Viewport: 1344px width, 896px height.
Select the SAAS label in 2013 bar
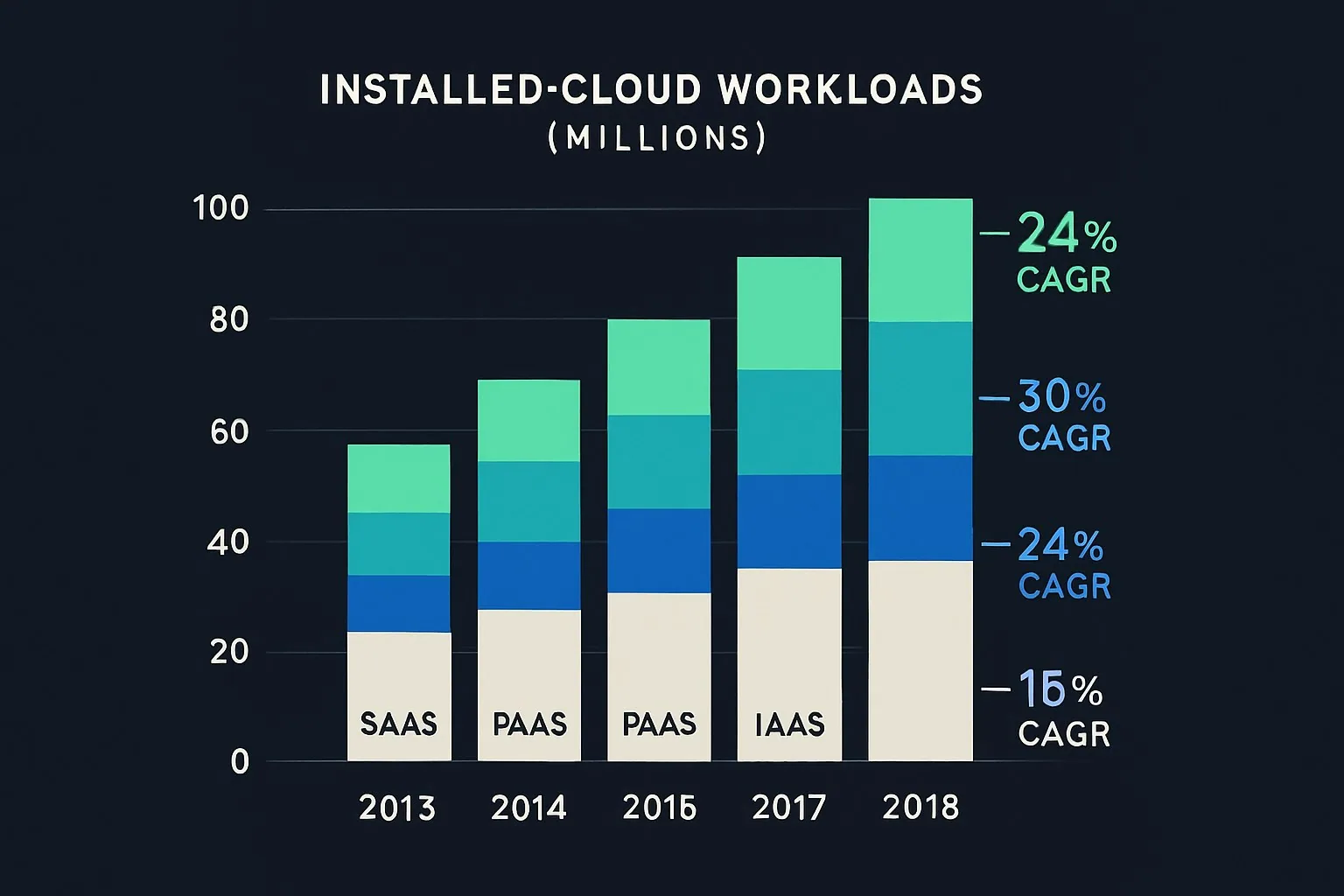coord(398,724)
